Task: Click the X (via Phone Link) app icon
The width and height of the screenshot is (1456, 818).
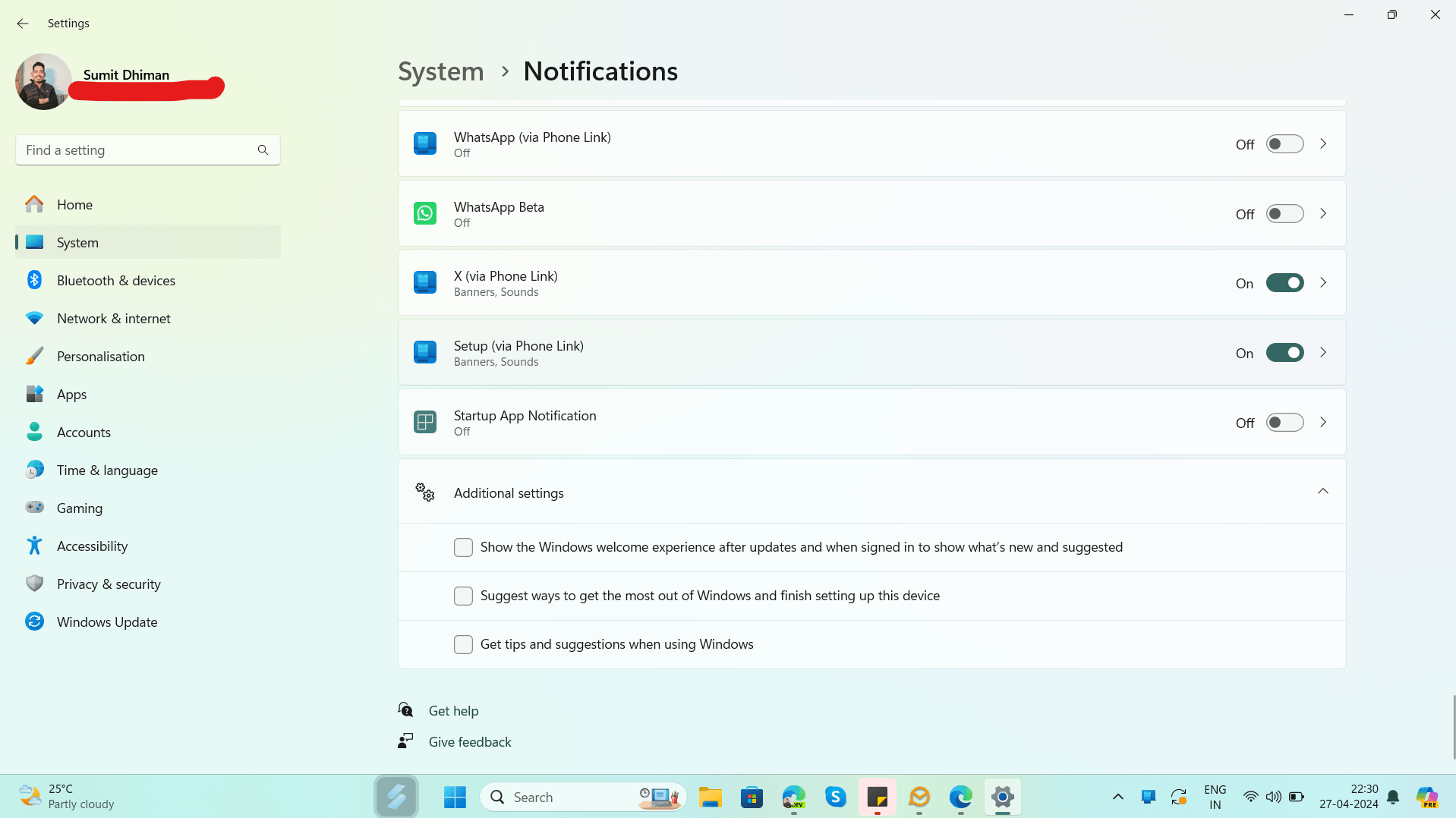Action: [425, 282]
